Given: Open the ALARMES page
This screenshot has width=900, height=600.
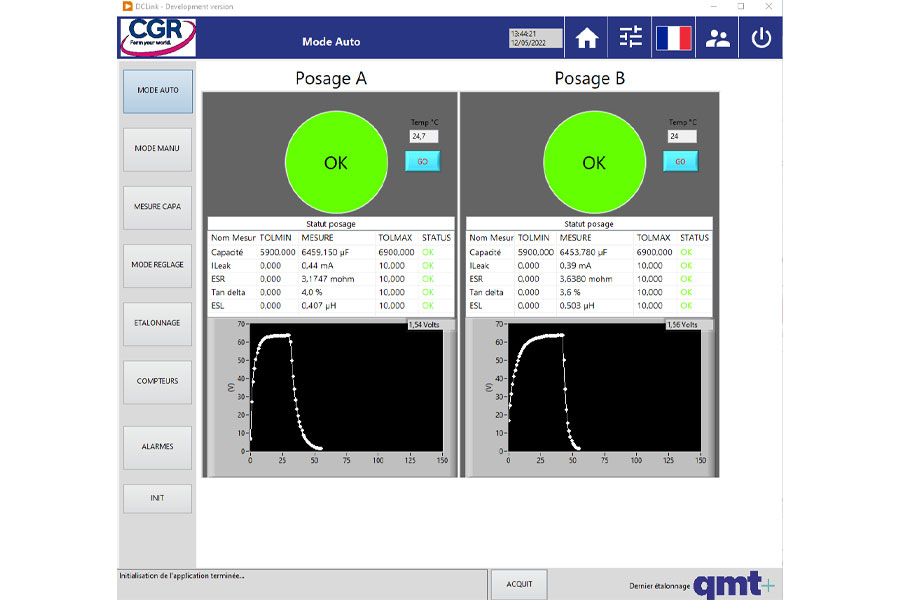Looking at the screenshot, I should (157, 447).
